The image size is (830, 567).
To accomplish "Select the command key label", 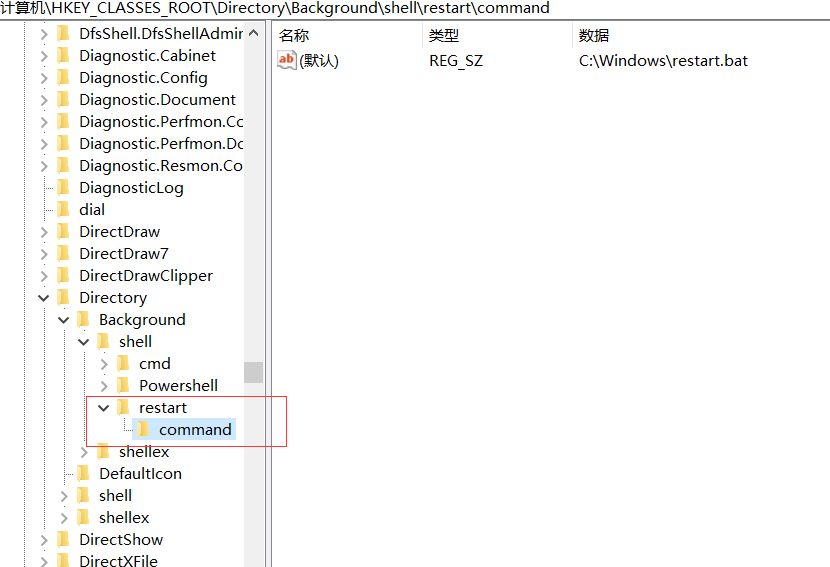I will point(195,429).
